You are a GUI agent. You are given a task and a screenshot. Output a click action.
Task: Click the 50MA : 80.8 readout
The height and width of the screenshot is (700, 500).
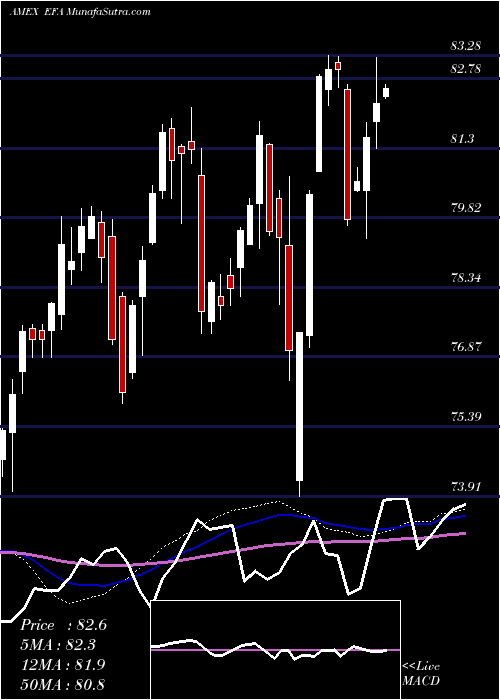[x=63, y=684]
